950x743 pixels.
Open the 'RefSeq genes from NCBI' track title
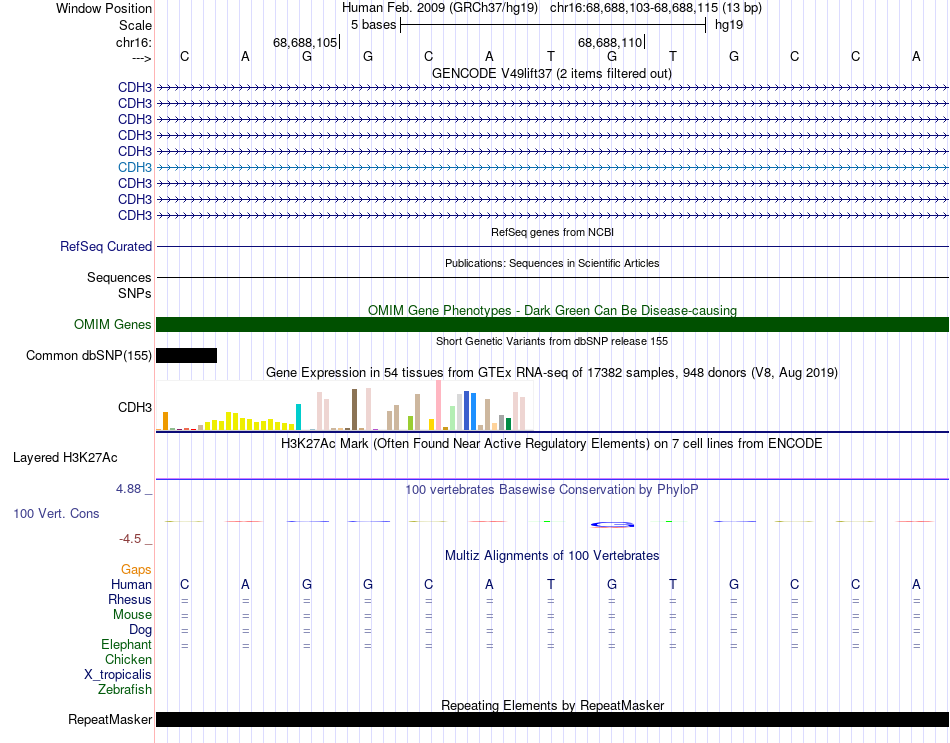[552, 232]
